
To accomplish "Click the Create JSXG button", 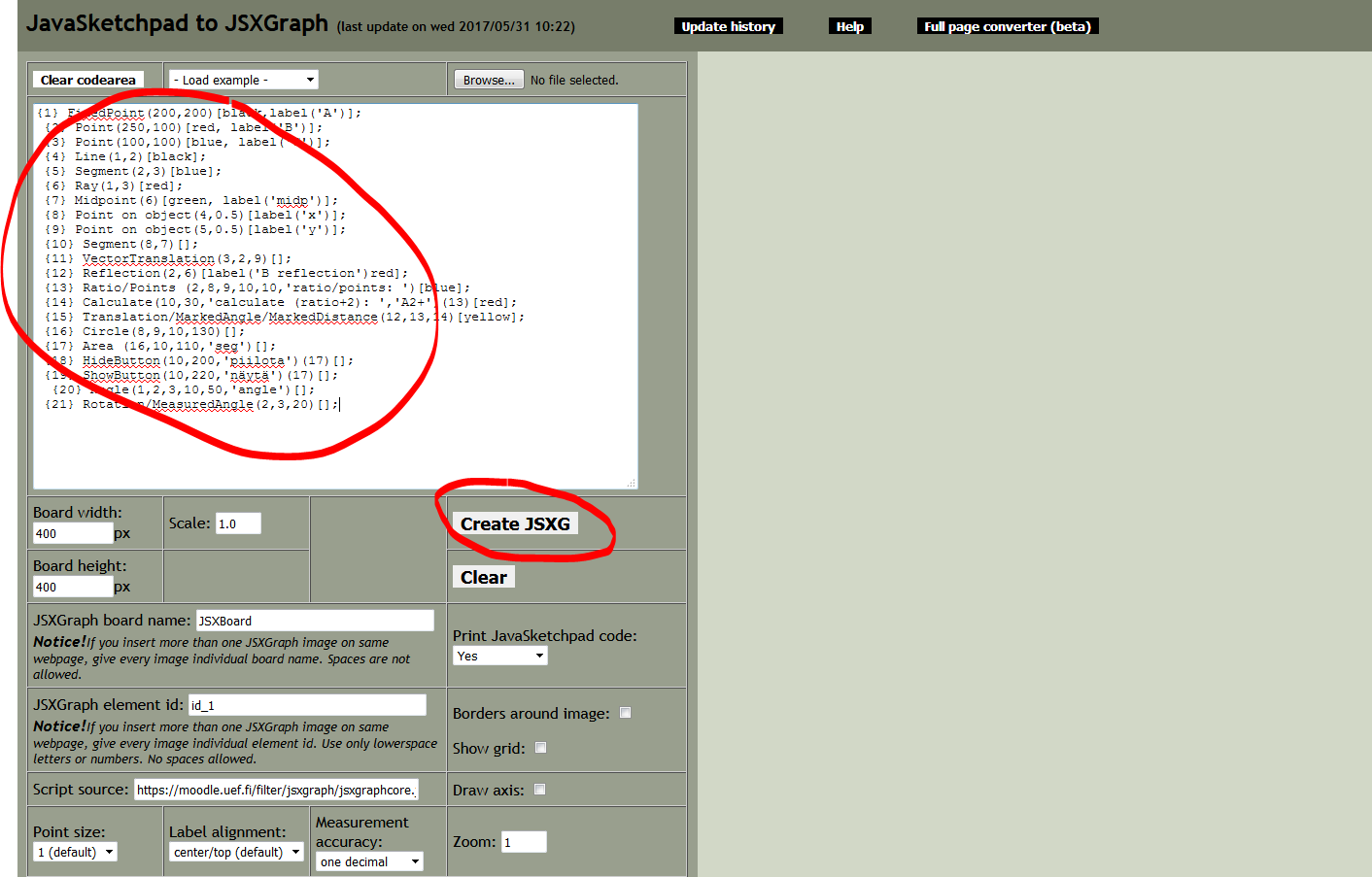I will [x=515, y=523].
